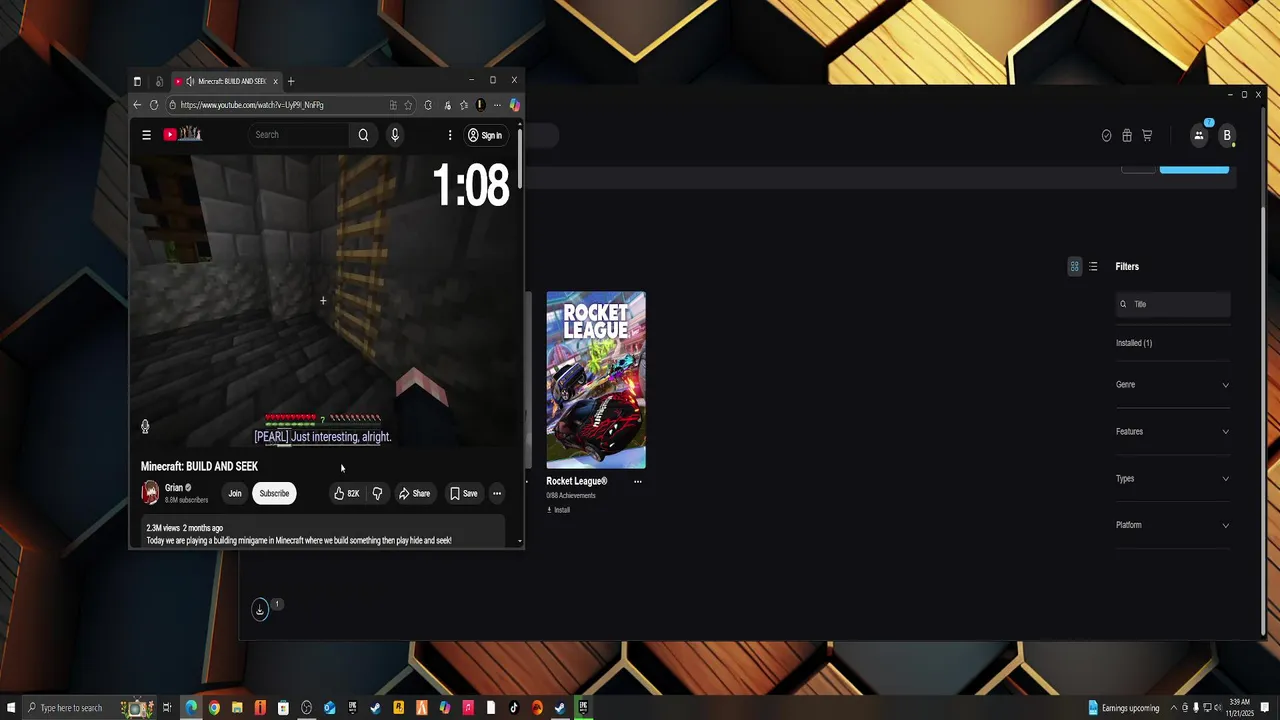Image resolution: width=1280 pixels, height=720 pixels.
Task: Open more video actions ellipsis
Action: tap(497, 493)
